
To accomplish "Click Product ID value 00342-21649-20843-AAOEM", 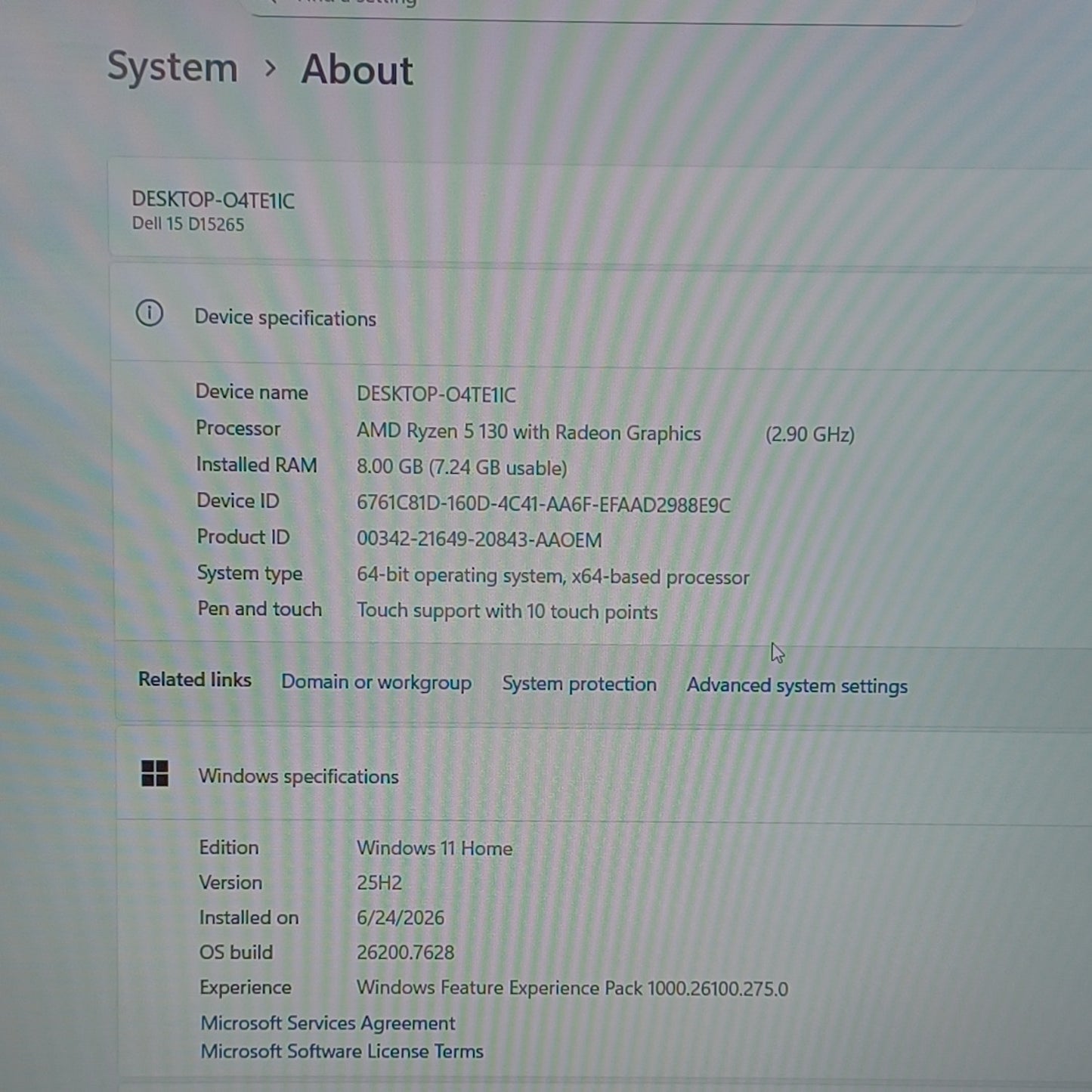I will [x=479, y=540].
